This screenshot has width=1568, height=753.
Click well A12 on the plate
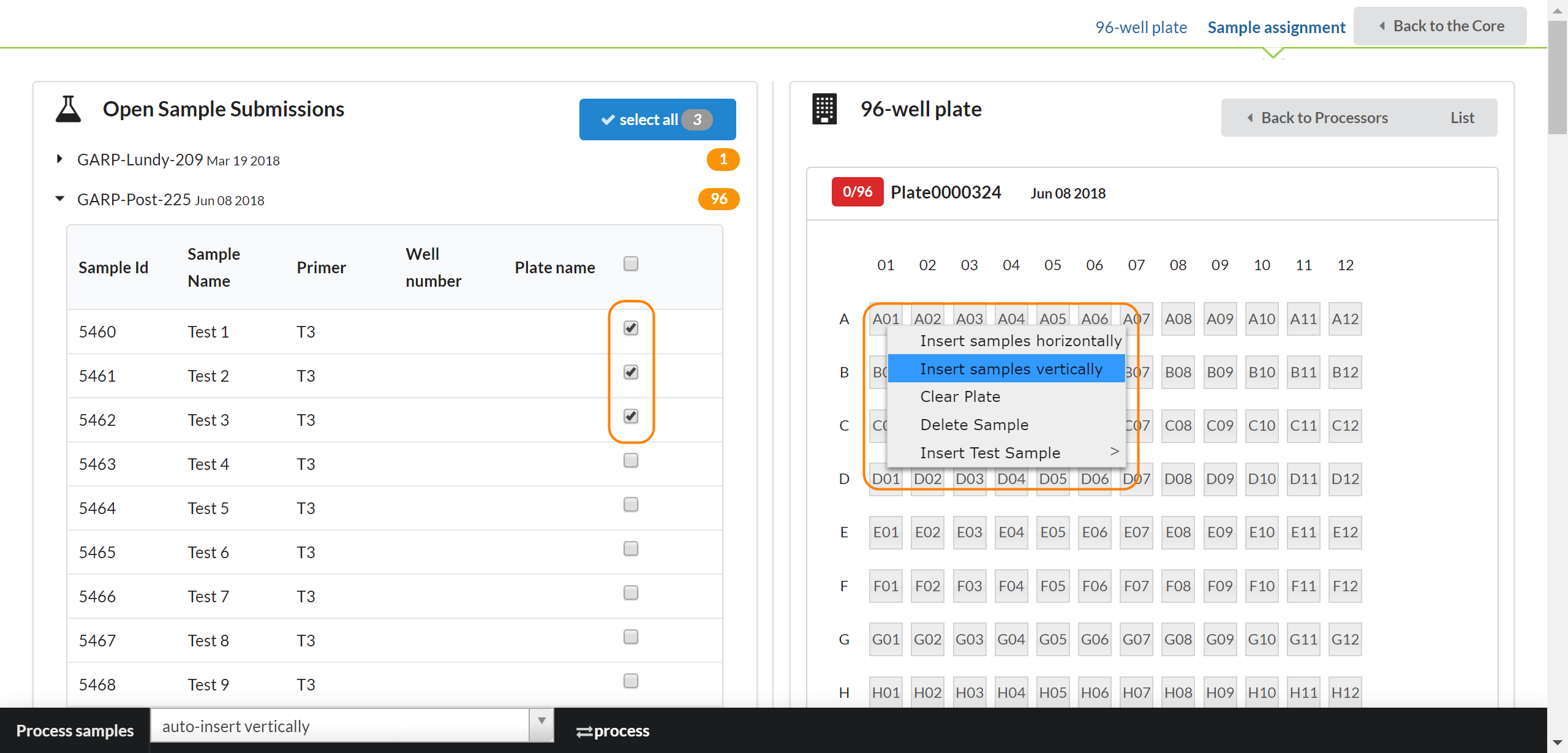1344,319
